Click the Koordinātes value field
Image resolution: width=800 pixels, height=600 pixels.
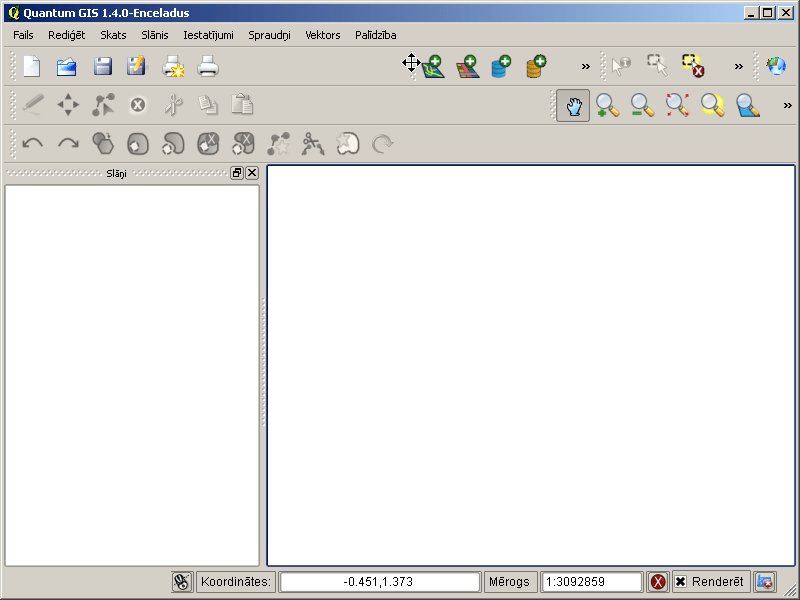tap(379, 582)
